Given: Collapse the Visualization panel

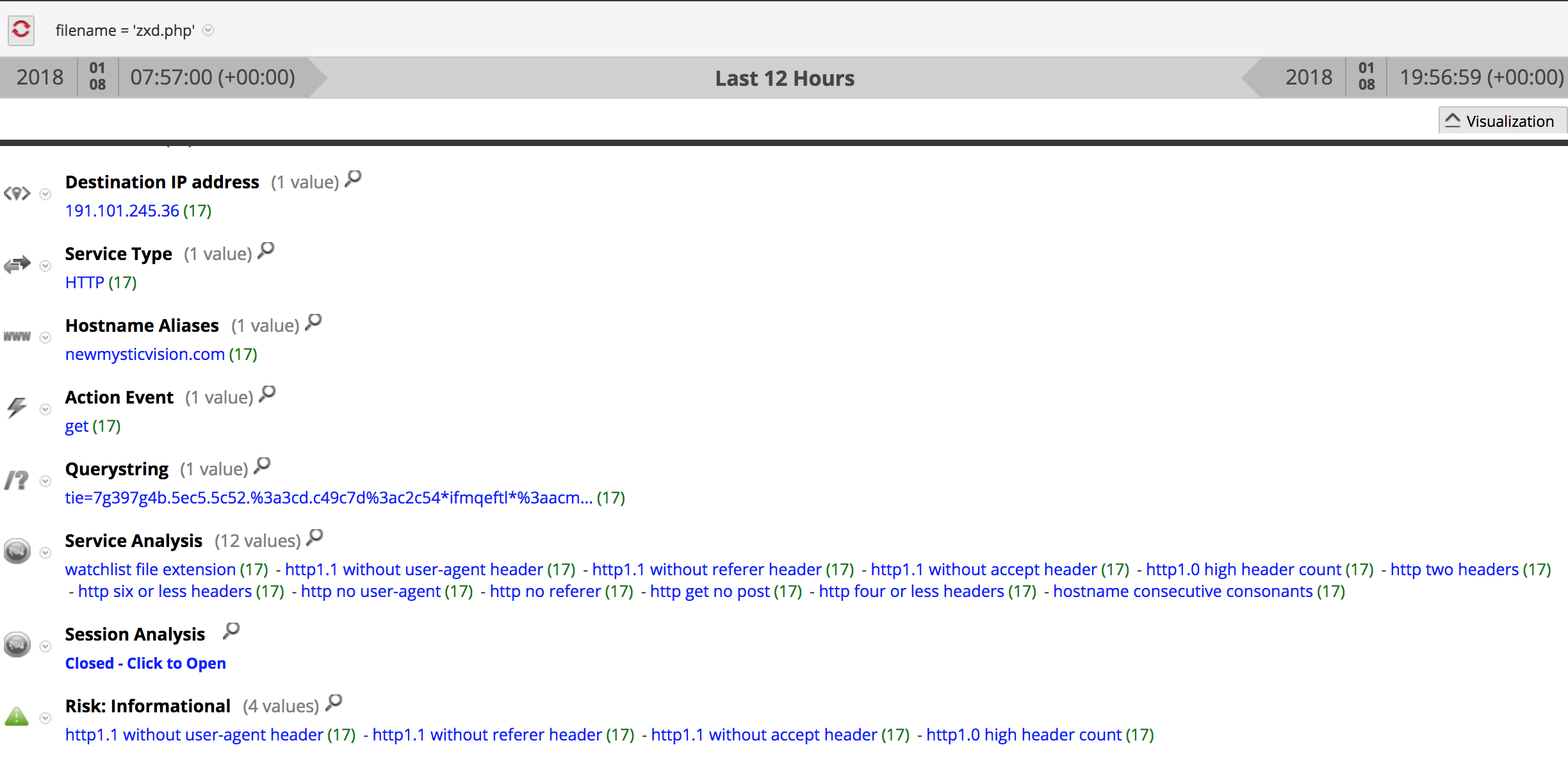Looking at the screenshot, I should 1501,120.
